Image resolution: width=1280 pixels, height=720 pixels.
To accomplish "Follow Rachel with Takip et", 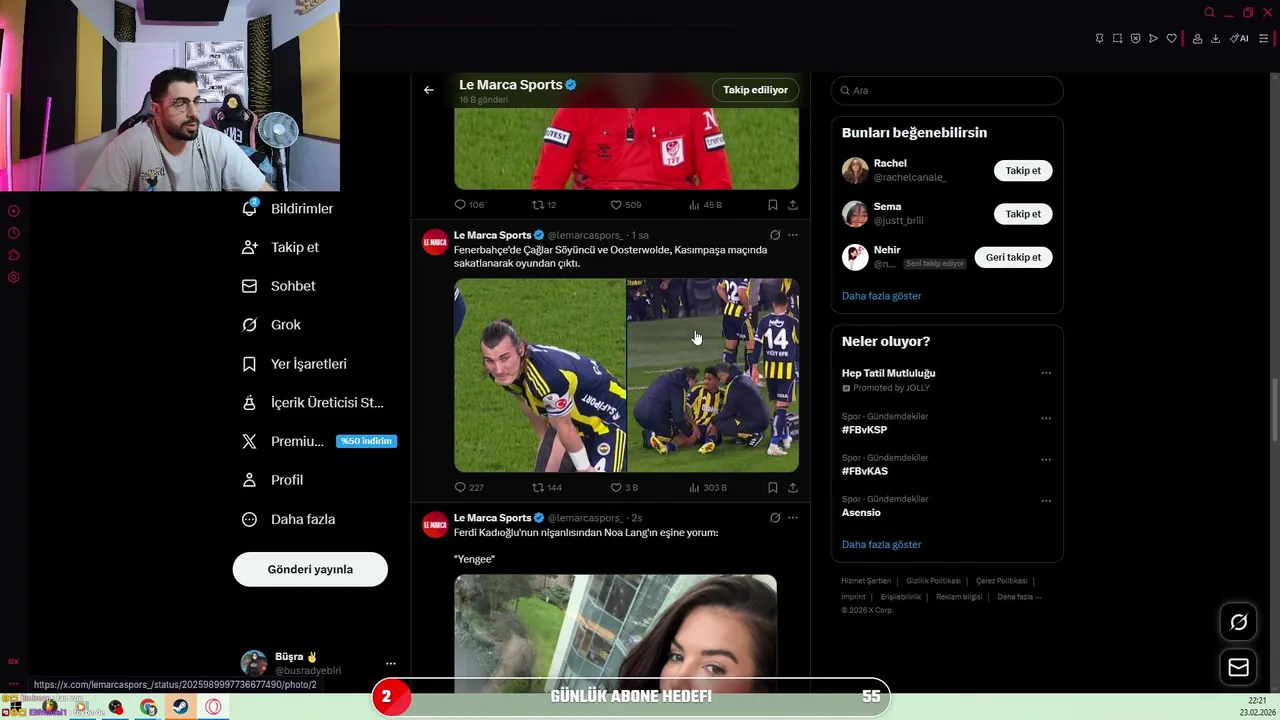I will [x=1023, y=171].
